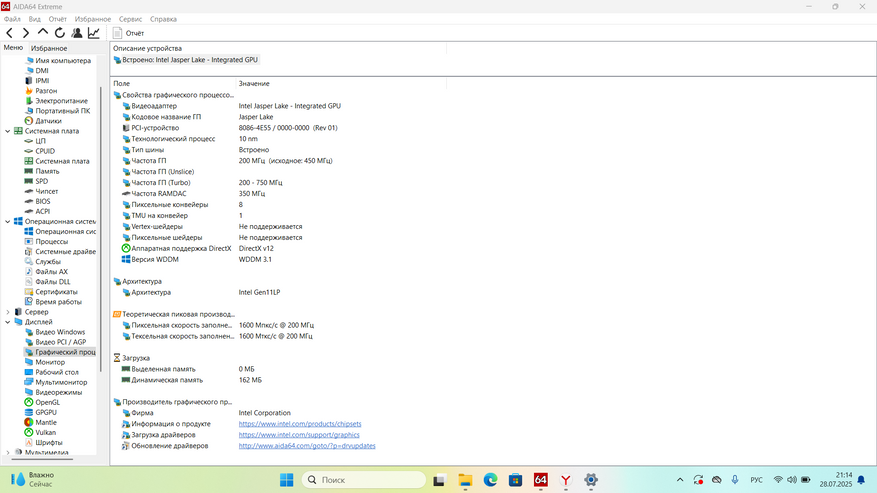Open the Шрифты fonts item
The image size is (877, 493).
coord(44,443)
